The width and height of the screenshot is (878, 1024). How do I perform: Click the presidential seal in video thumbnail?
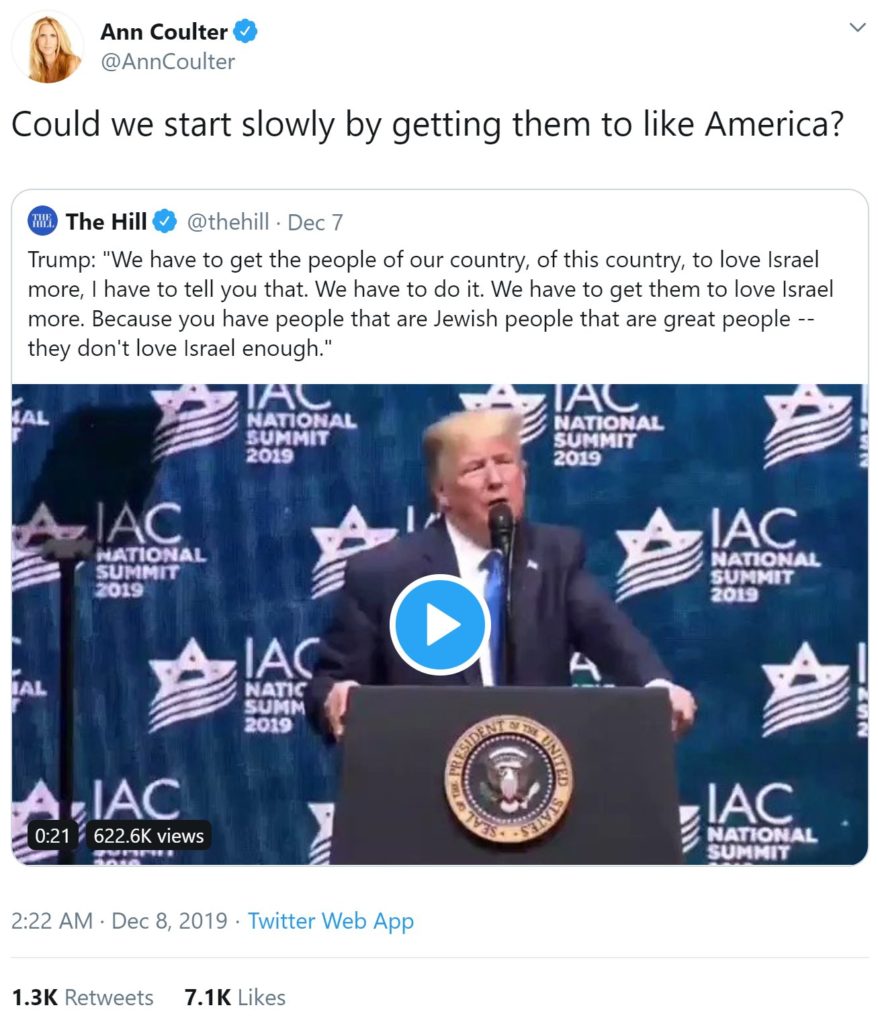(x=508, y=778)
